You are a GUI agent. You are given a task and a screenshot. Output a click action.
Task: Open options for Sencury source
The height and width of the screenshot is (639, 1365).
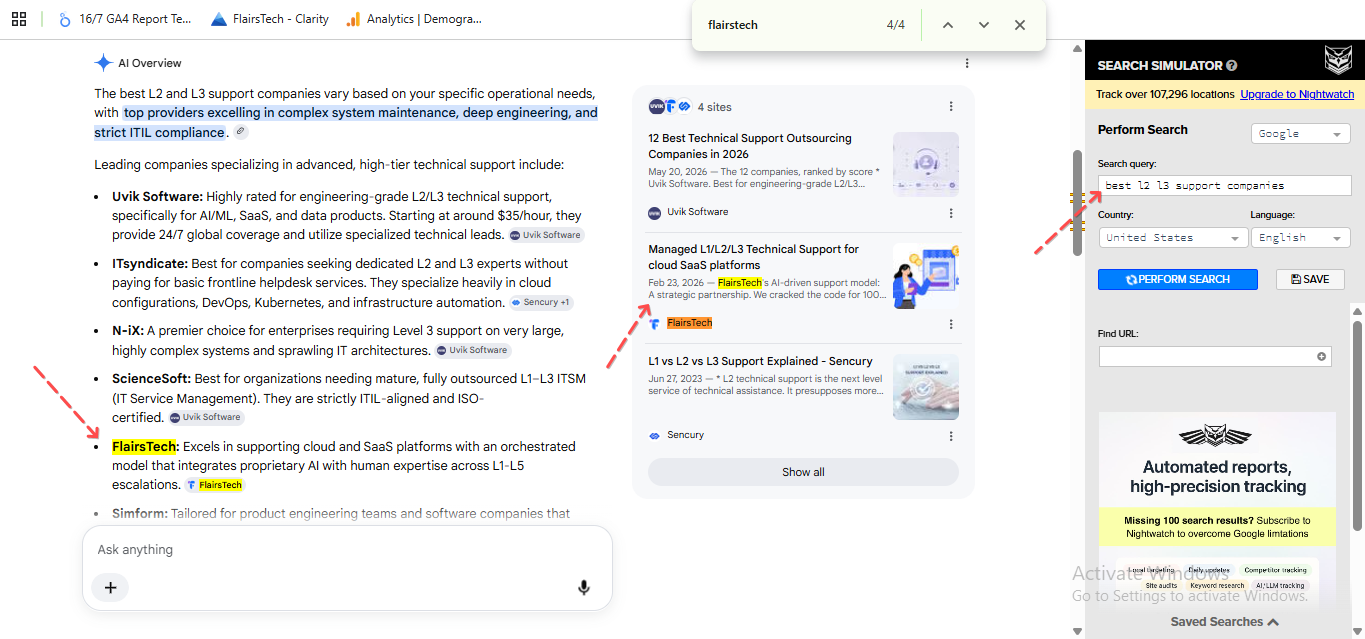pos(951,436)
